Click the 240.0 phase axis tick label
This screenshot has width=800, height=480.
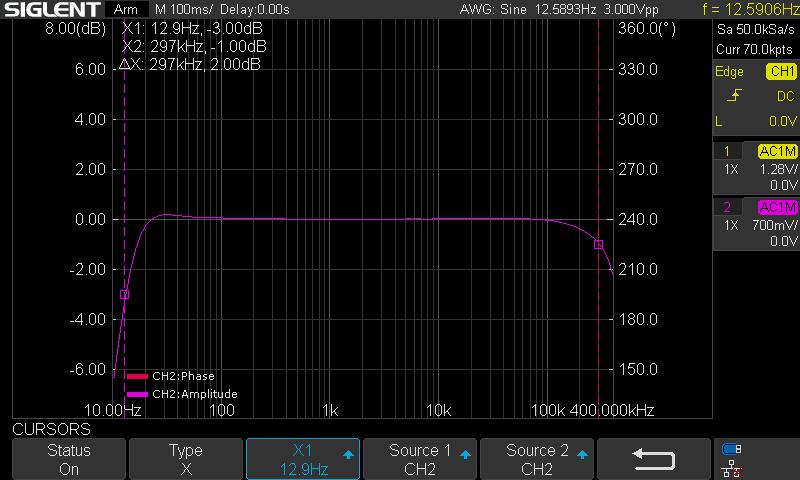click(638, 219)
